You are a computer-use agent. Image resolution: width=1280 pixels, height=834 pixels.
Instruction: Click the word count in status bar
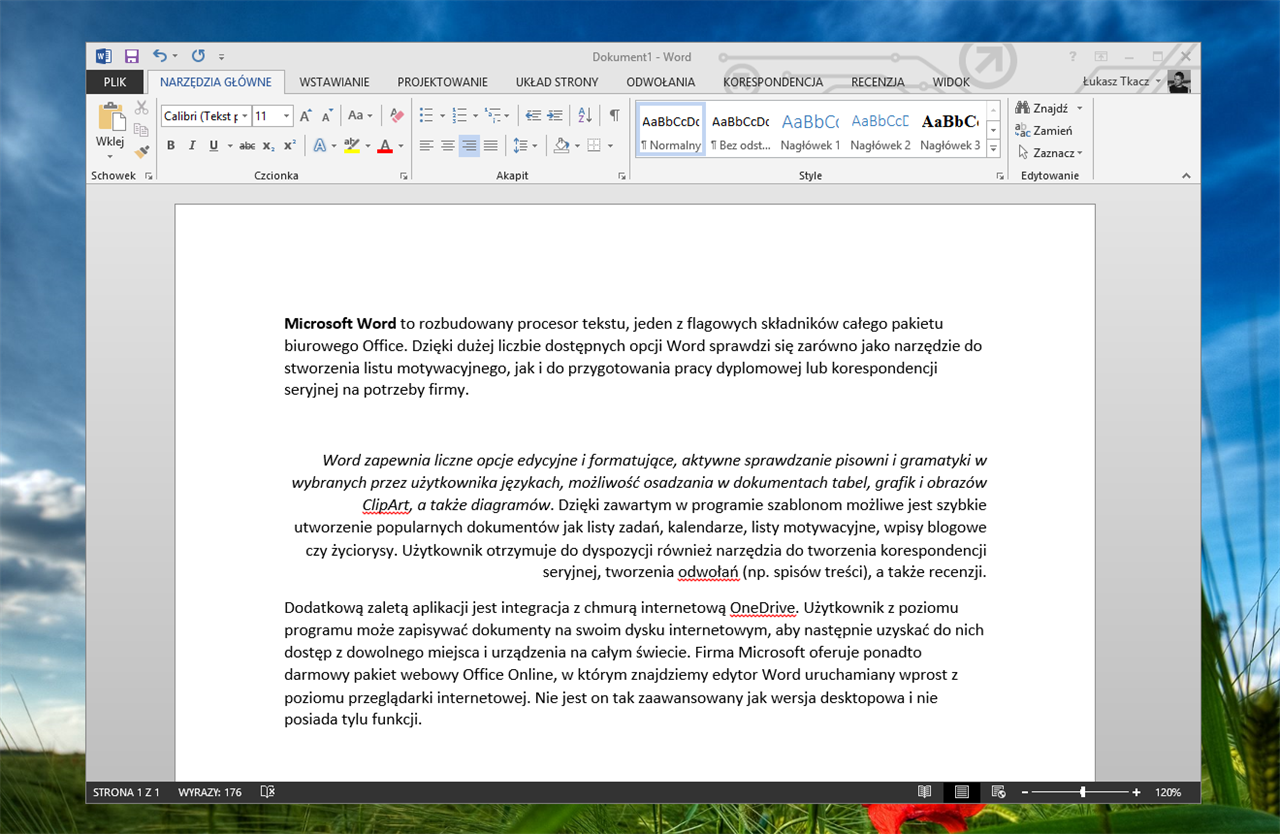(210, 792)
